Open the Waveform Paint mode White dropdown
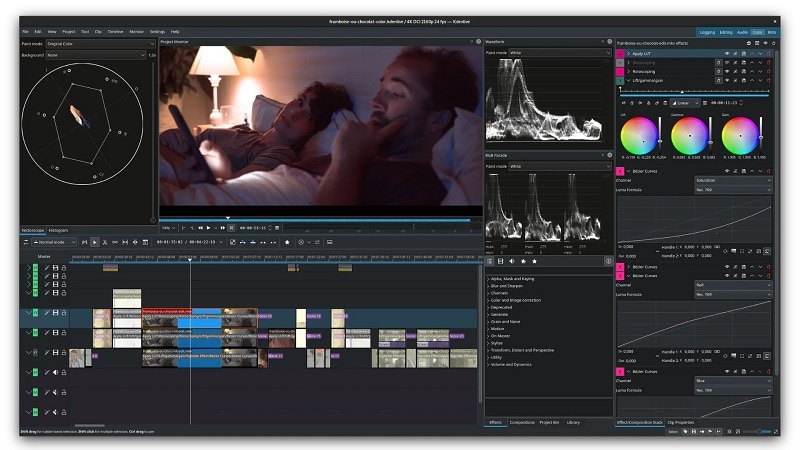Image resolution: width=800 pixels, height=450 pixels. click(x=560, y=53)
